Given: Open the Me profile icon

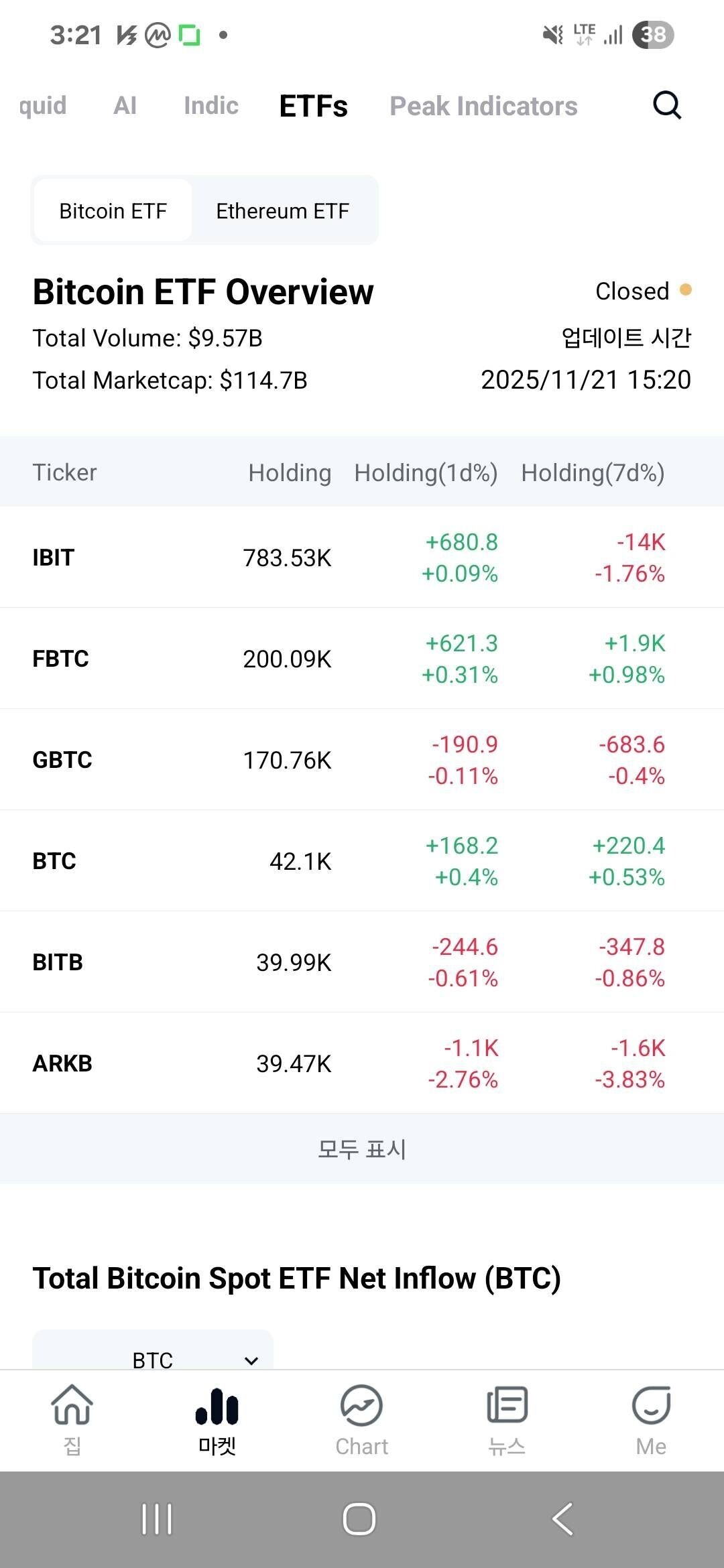Looking at the screenshot, I should (x=651, y=1404).
